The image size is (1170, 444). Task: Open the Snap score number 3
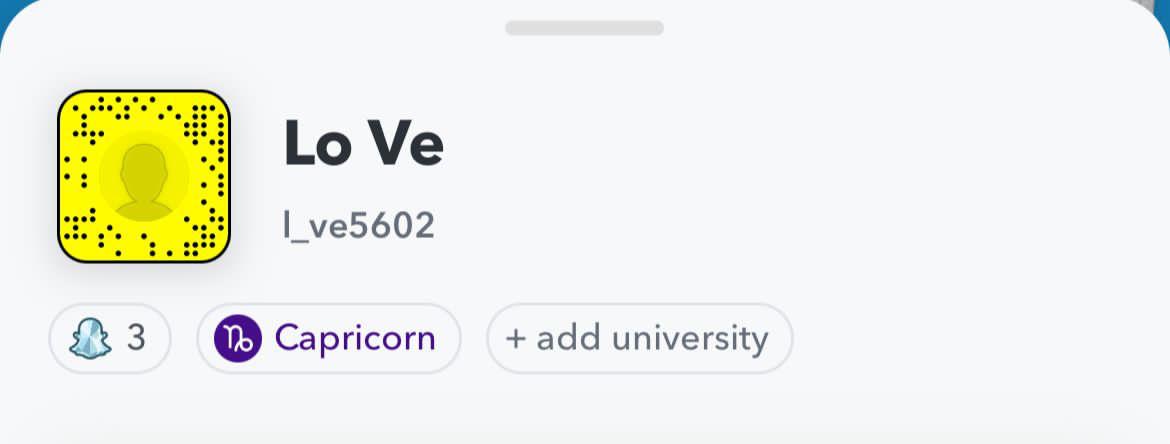pyautogui.click(x=136, y=338)
